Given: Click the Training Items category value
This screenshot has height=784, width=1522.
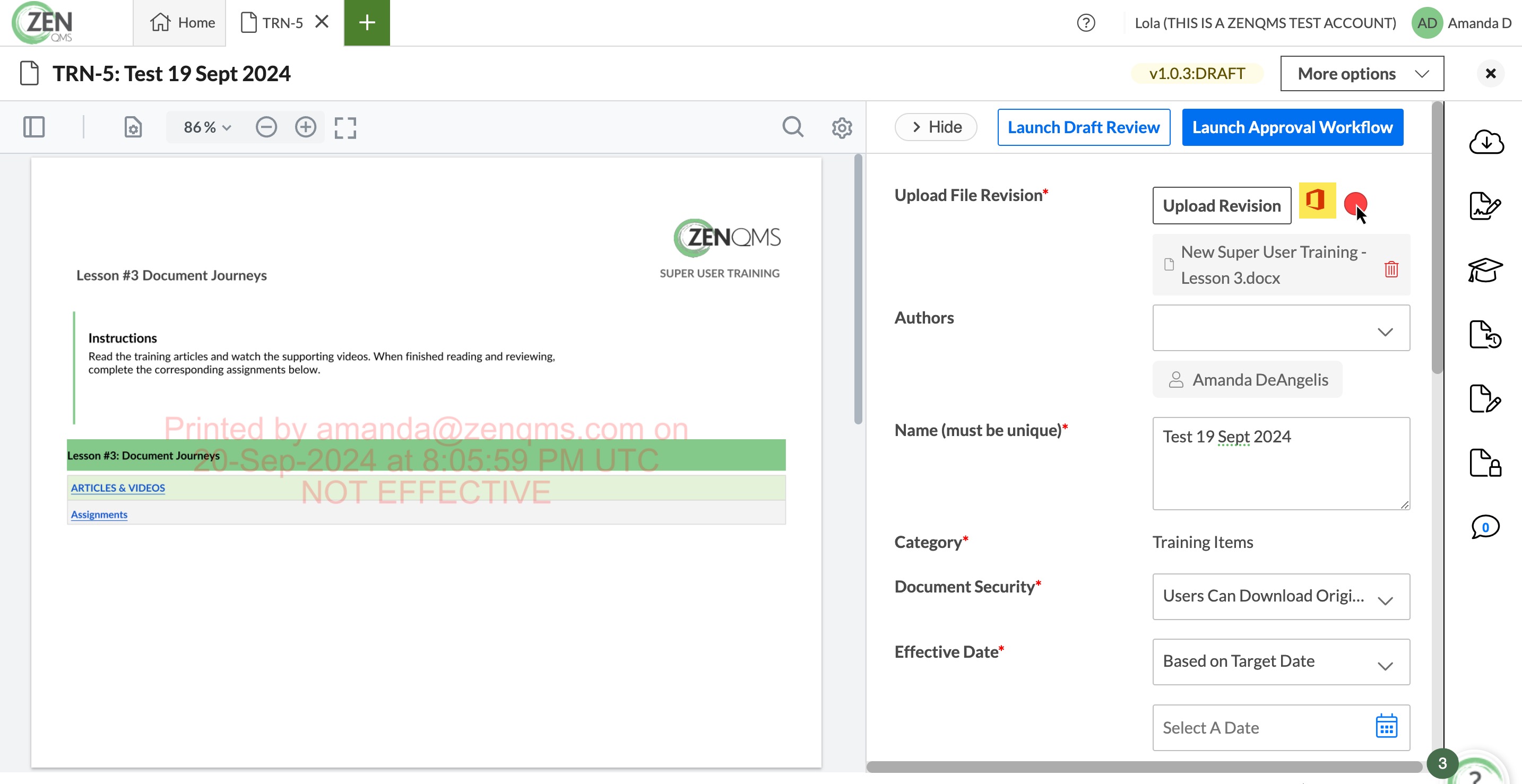Looking at the screenshot, I should click(1203, 542).
